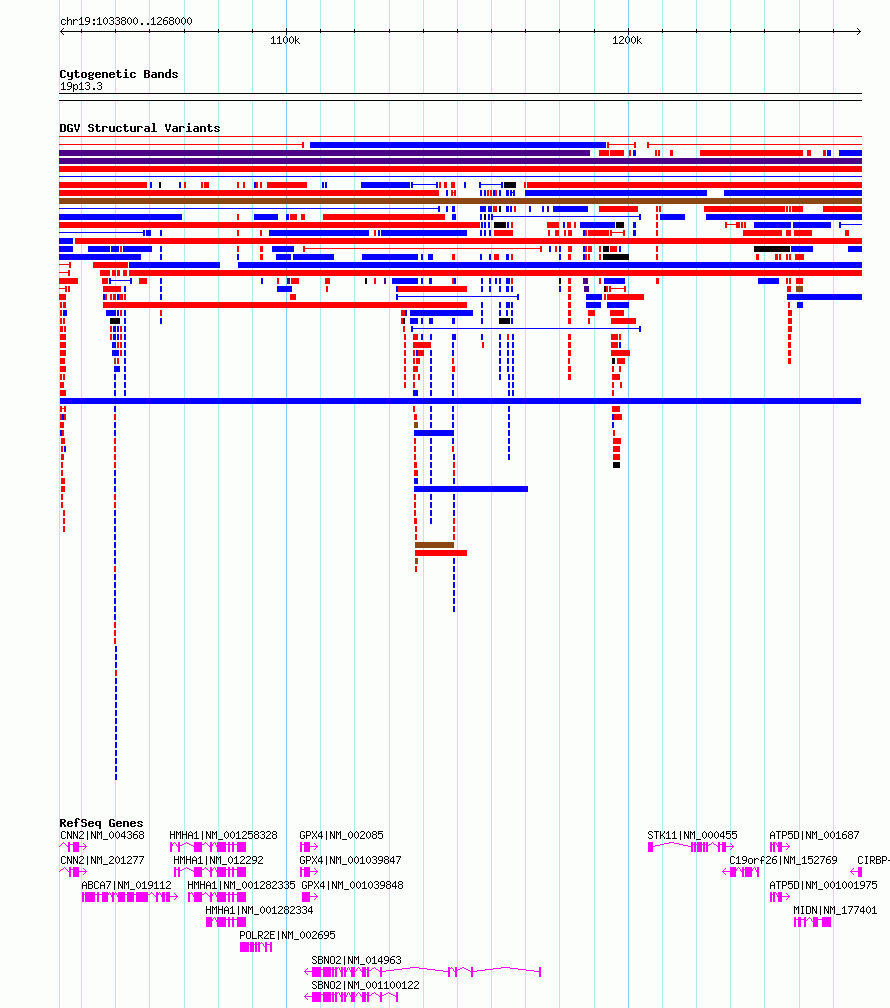Click the cytogenetic band 19p13.3 bar
Image resolution: width=890 pixels, height=1008 pixels.
point(460,97)
